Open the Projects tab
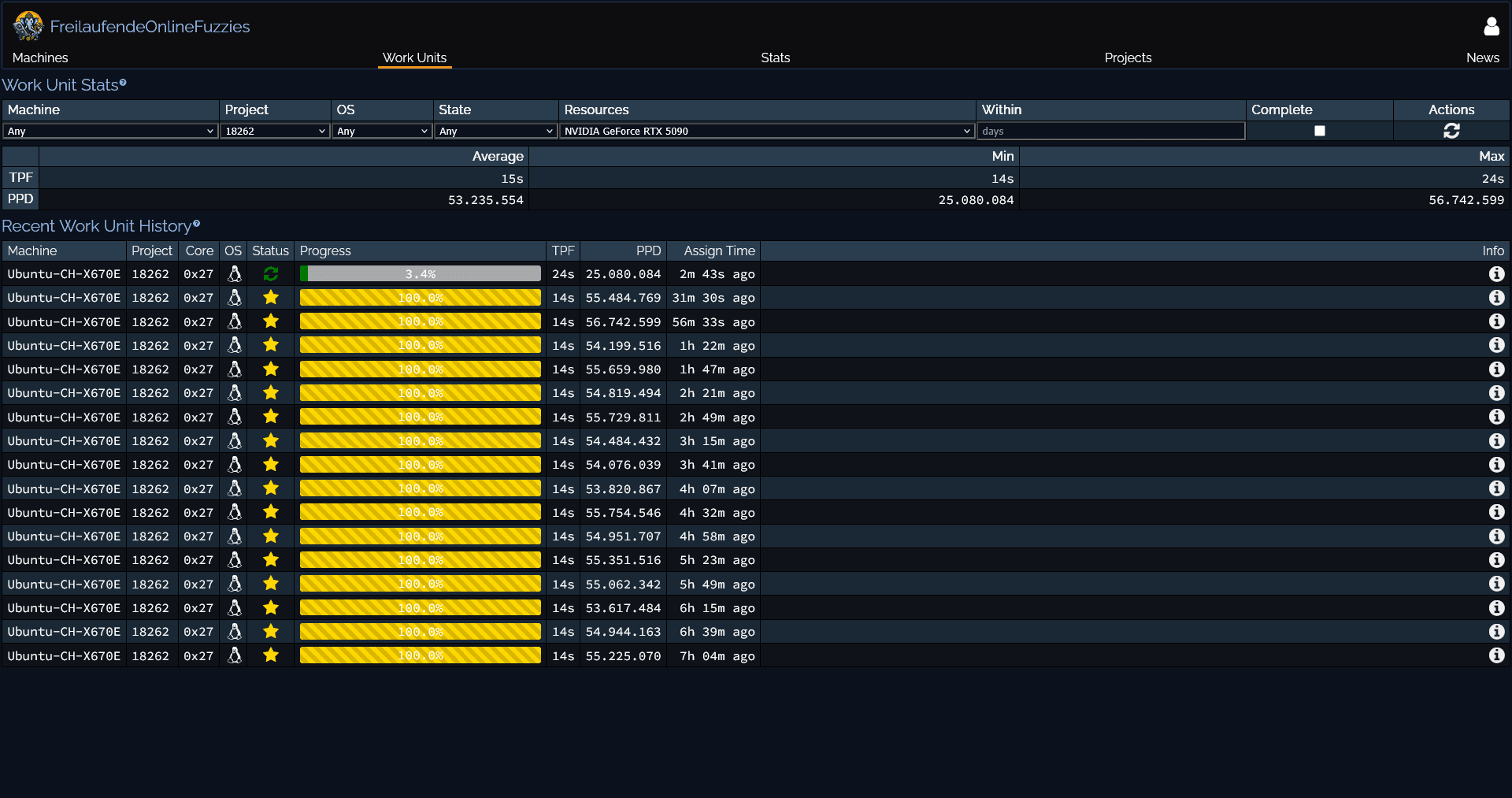This screenshot has width=1512, height=798. pyautogui.click(x=1128, y=58)
